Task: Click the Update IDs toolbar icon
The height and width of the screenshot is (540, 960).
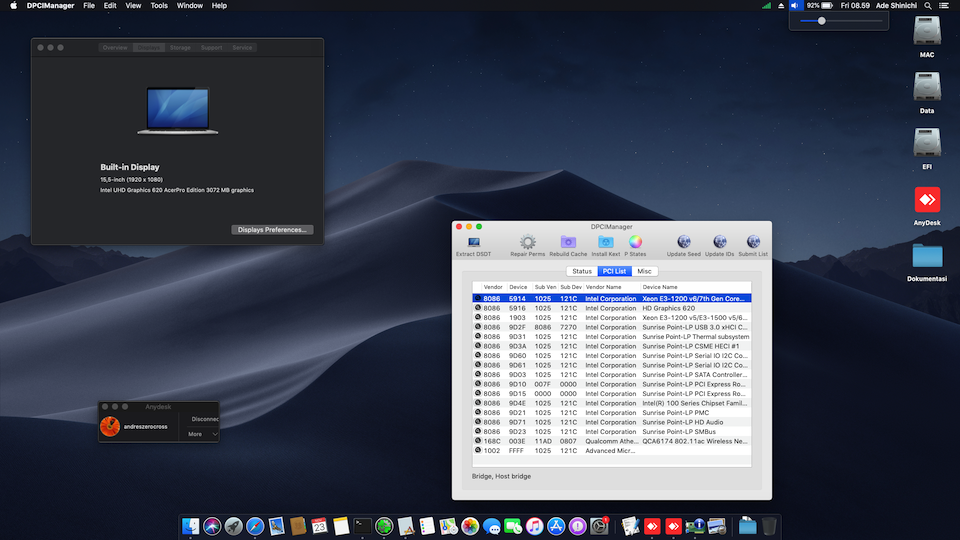Action: 719,242
